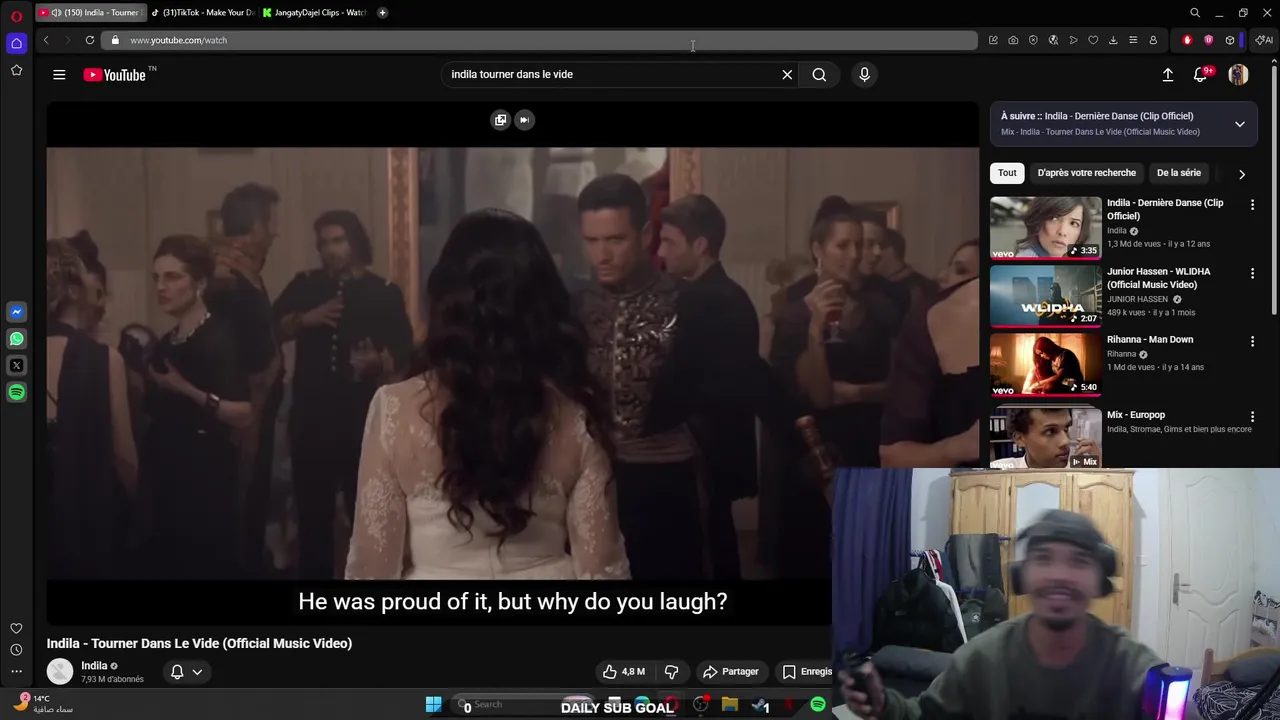Open Opera sidebar bookmarks star

click(x=16, y=70)
